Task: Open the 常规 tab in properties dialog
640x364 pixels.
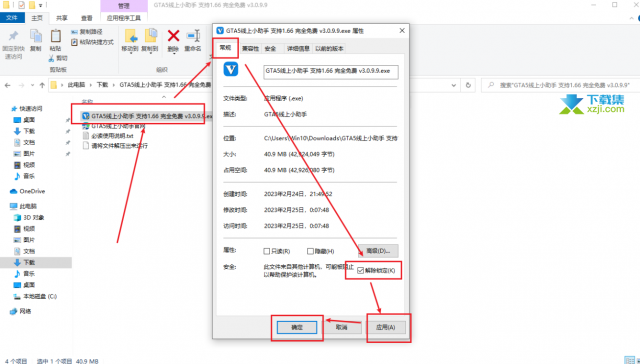Action: (x=225, y=48)
